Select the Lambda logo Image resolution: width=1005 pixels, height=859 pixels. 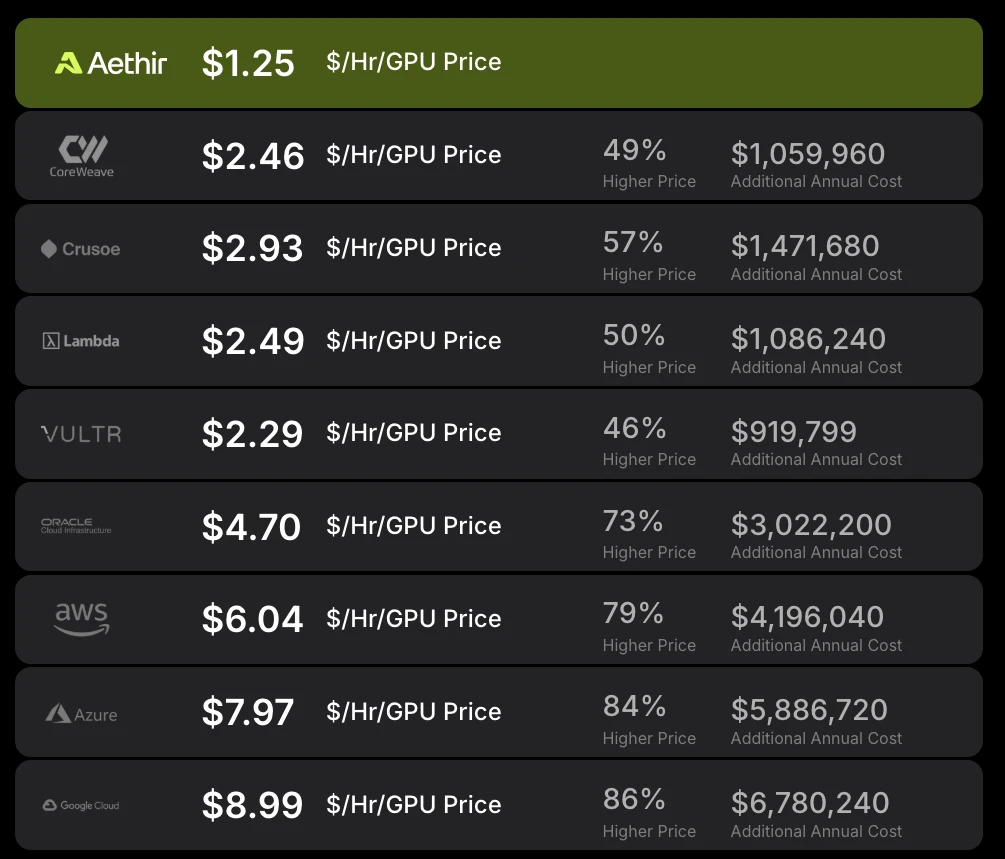point(80,341)
